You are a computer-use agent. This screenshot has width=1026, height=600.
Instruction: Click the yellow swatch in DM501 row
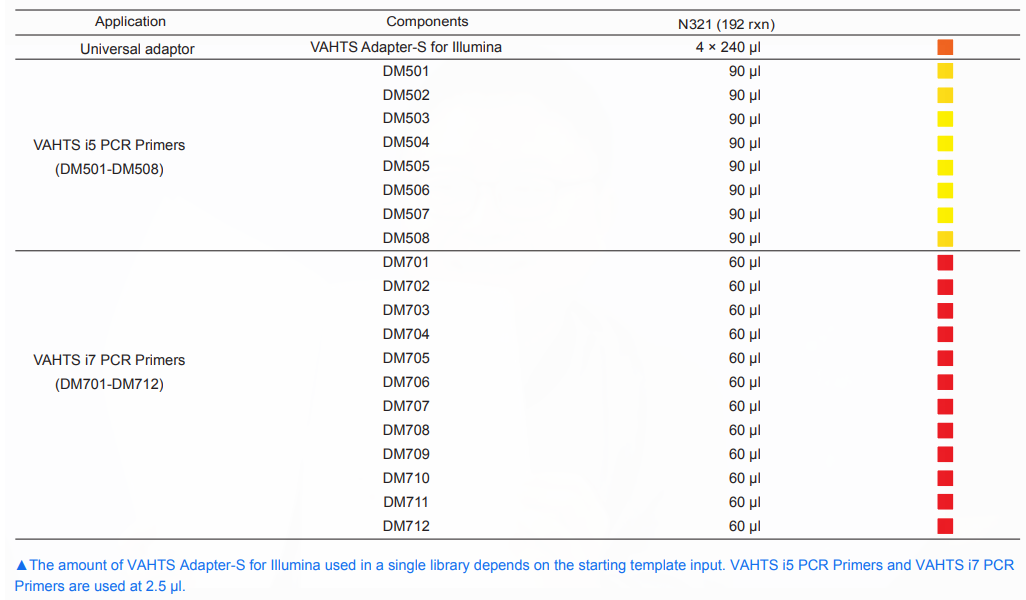pos(945,71)
